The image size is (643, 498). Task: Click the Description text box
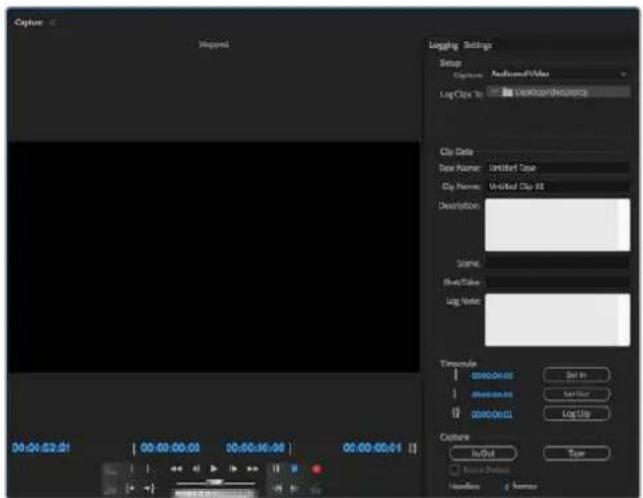coord(557,225)
